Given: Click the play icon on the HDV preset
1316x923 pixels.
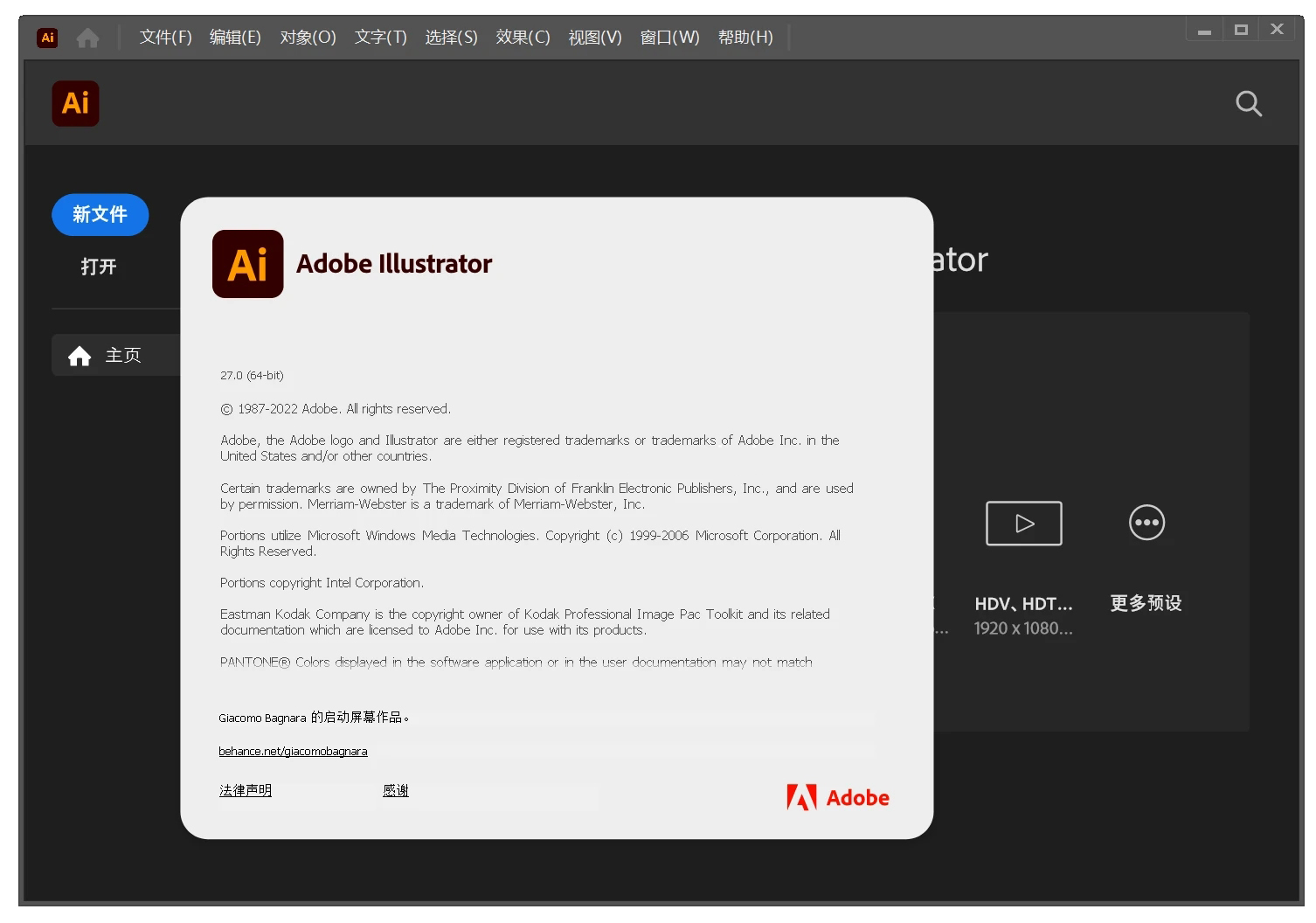Looking at the screenshot, I should 1023,523.
